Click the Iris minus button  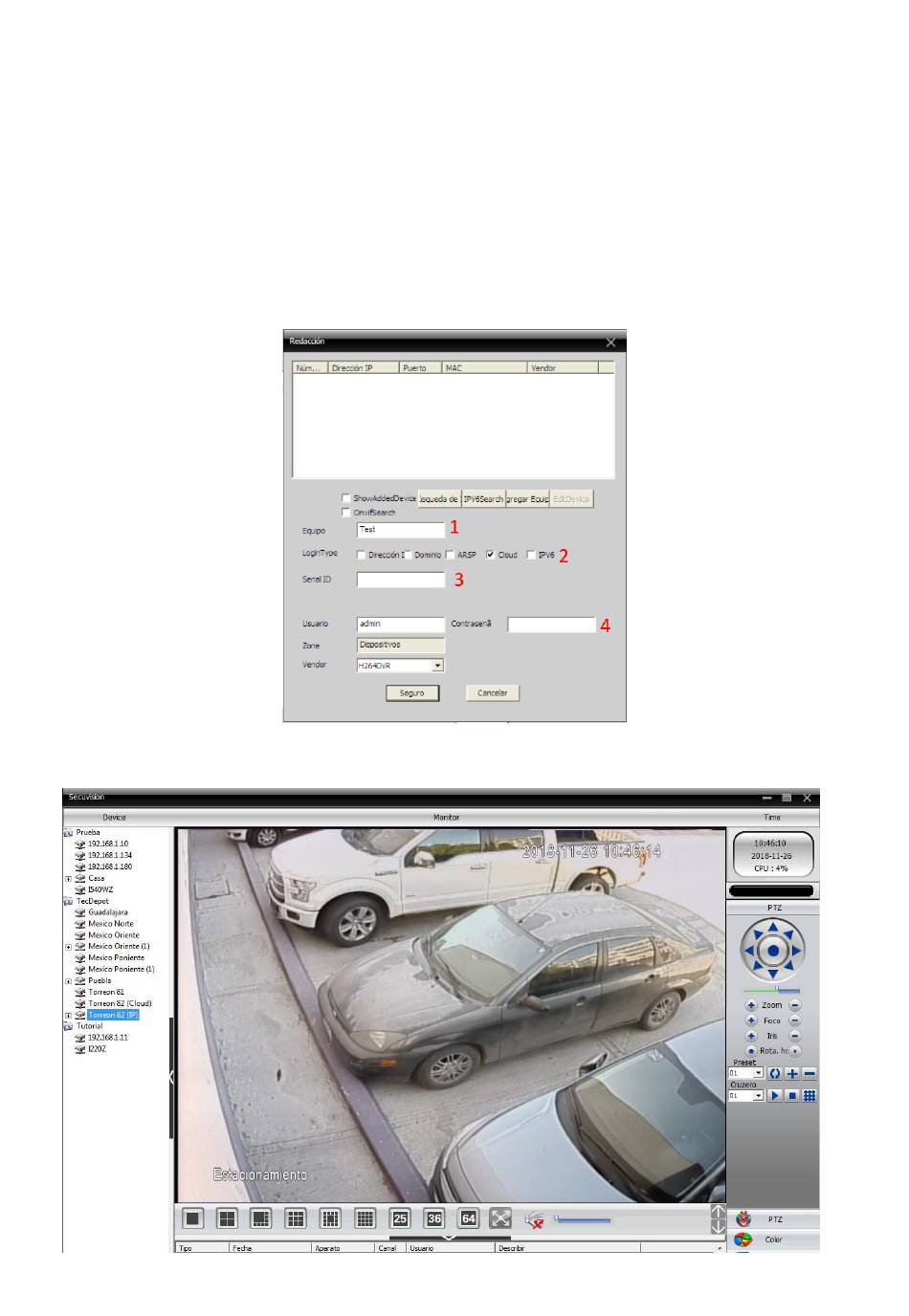tap(795, 1036)
